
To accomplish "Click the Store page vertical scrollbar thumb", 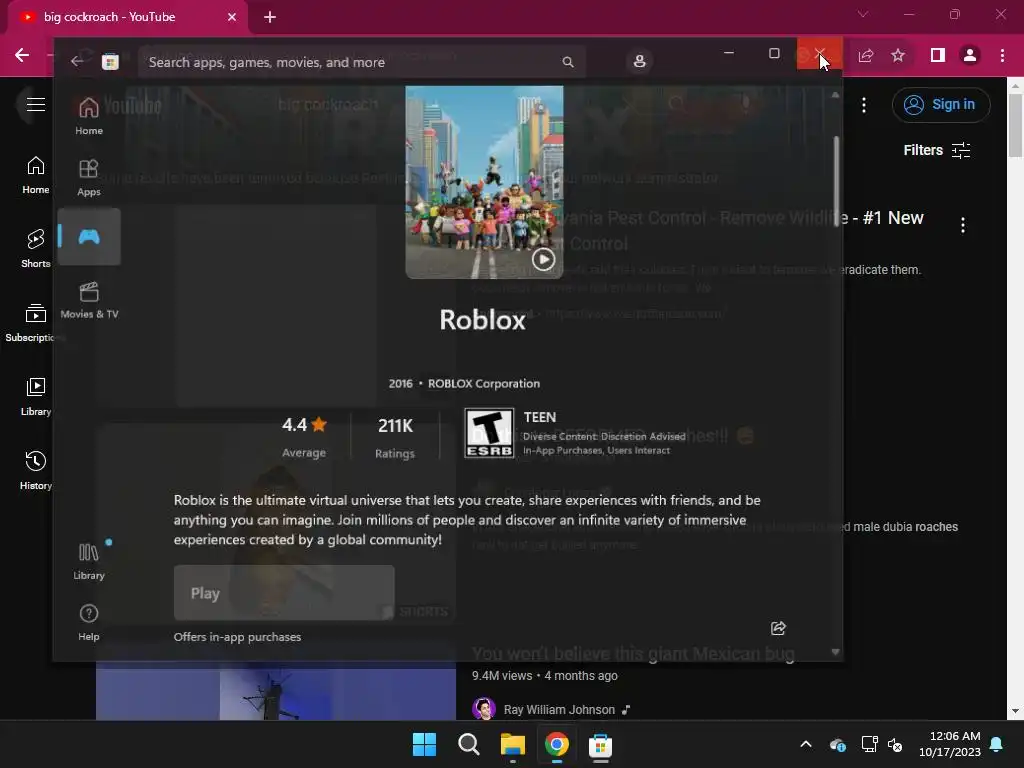I will [836, 182].
